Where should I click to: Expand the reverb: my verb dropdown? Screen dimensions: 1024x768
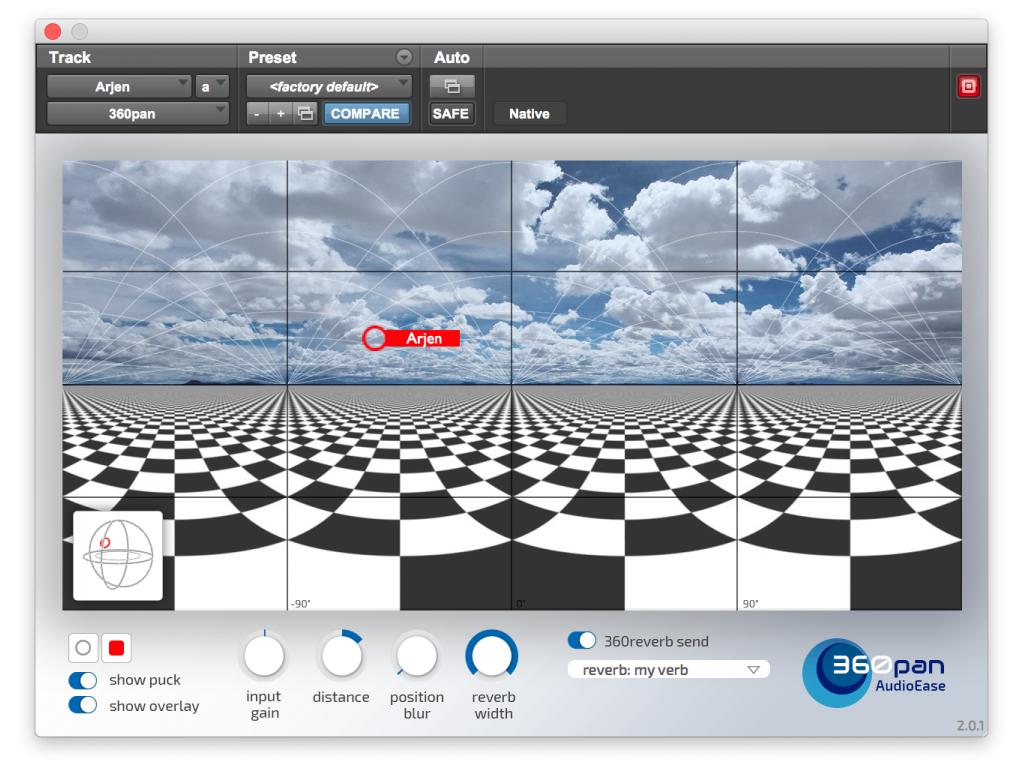point(668,670)
